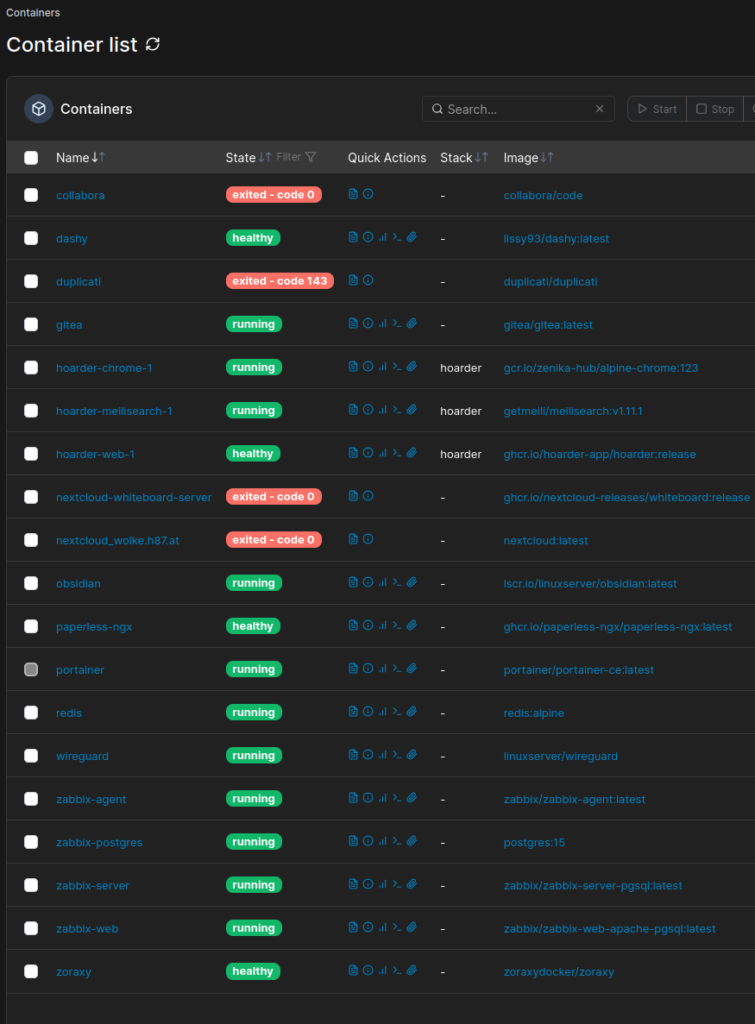
Task: Sort by the Stack column
Action: pos(464,157)
